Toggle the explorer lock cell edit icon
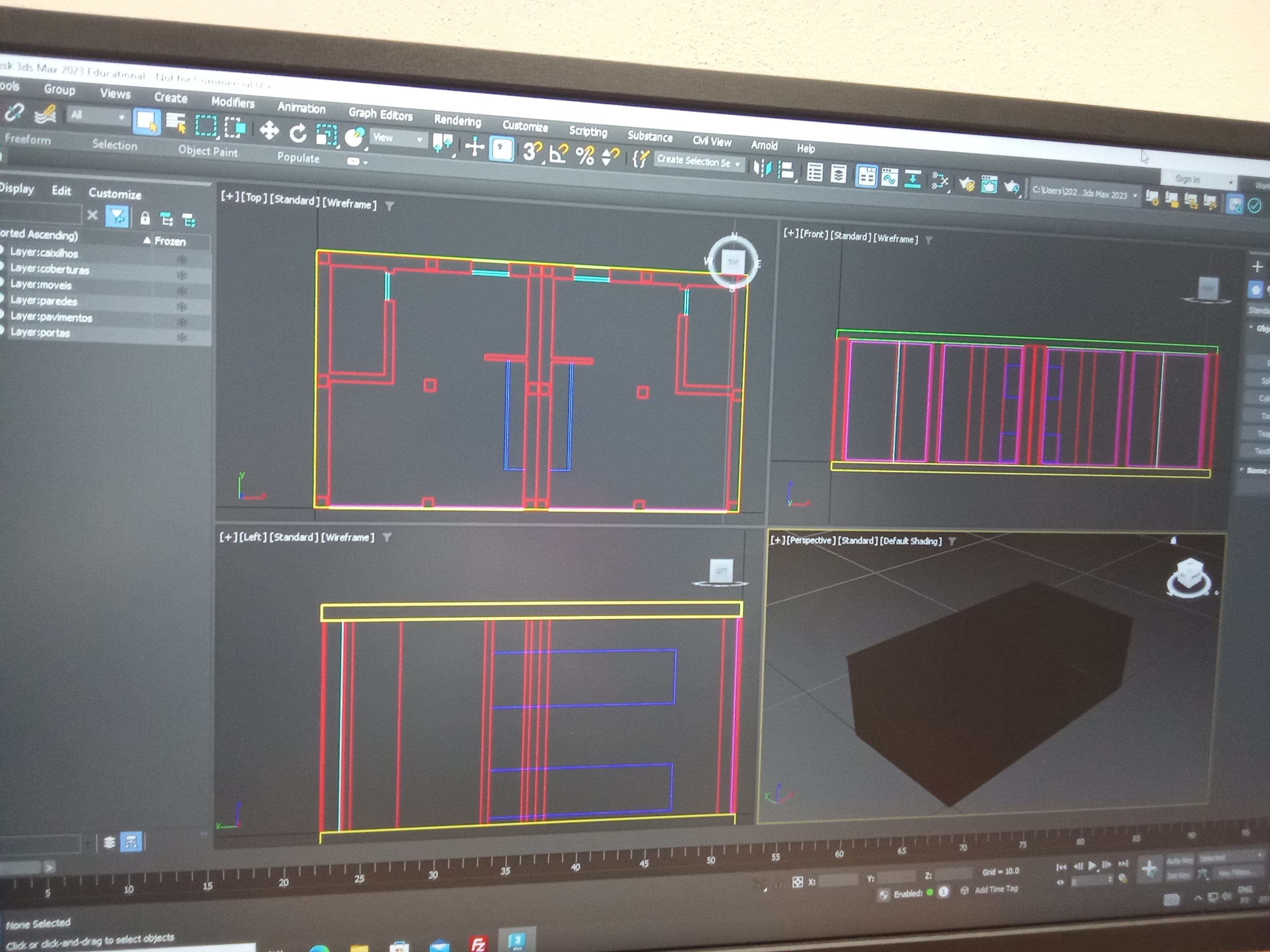Viewport: 1270px width, 952px height. (x=145, y=218)
